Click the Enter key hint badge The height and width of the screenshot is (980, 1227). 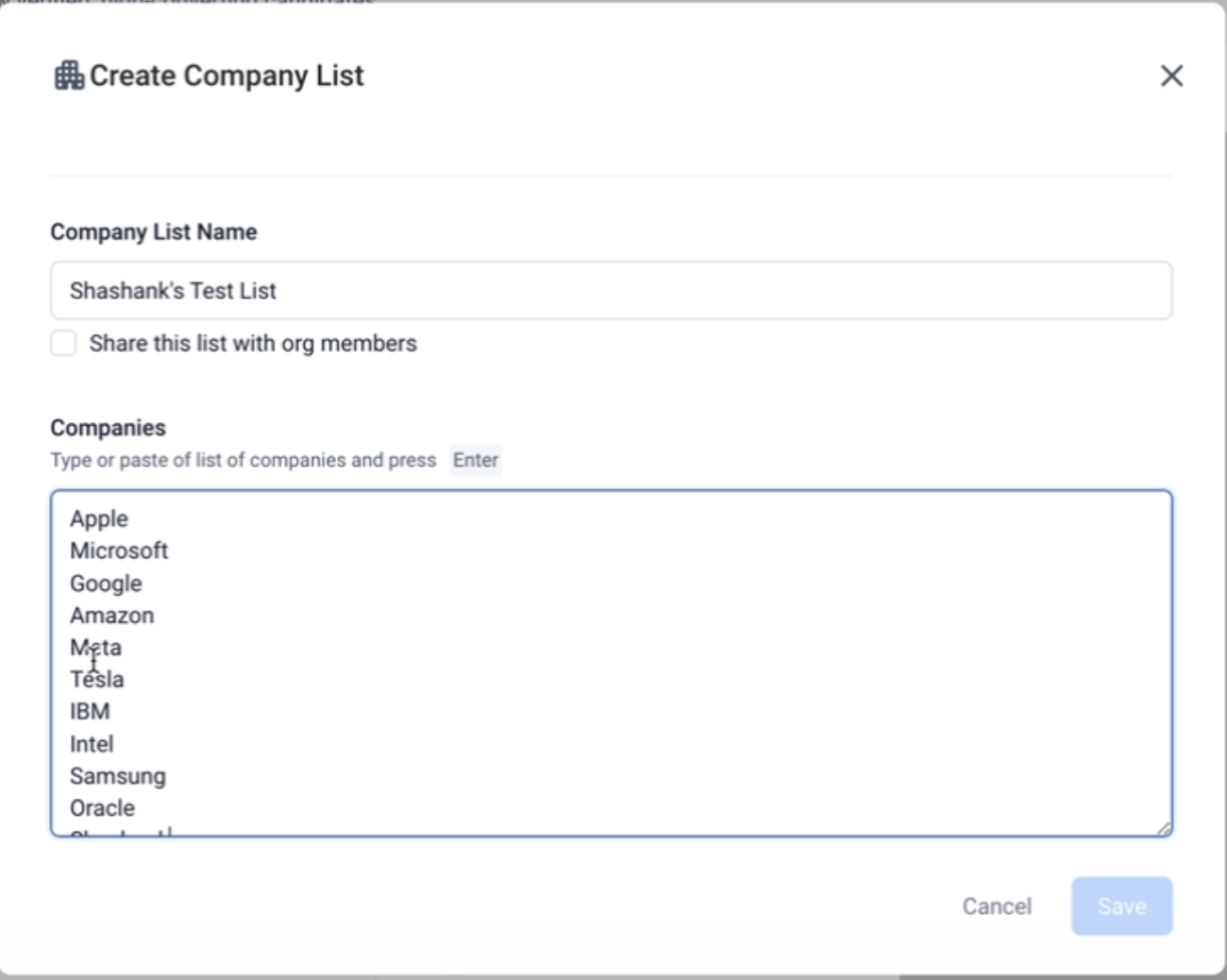[475, 460]
